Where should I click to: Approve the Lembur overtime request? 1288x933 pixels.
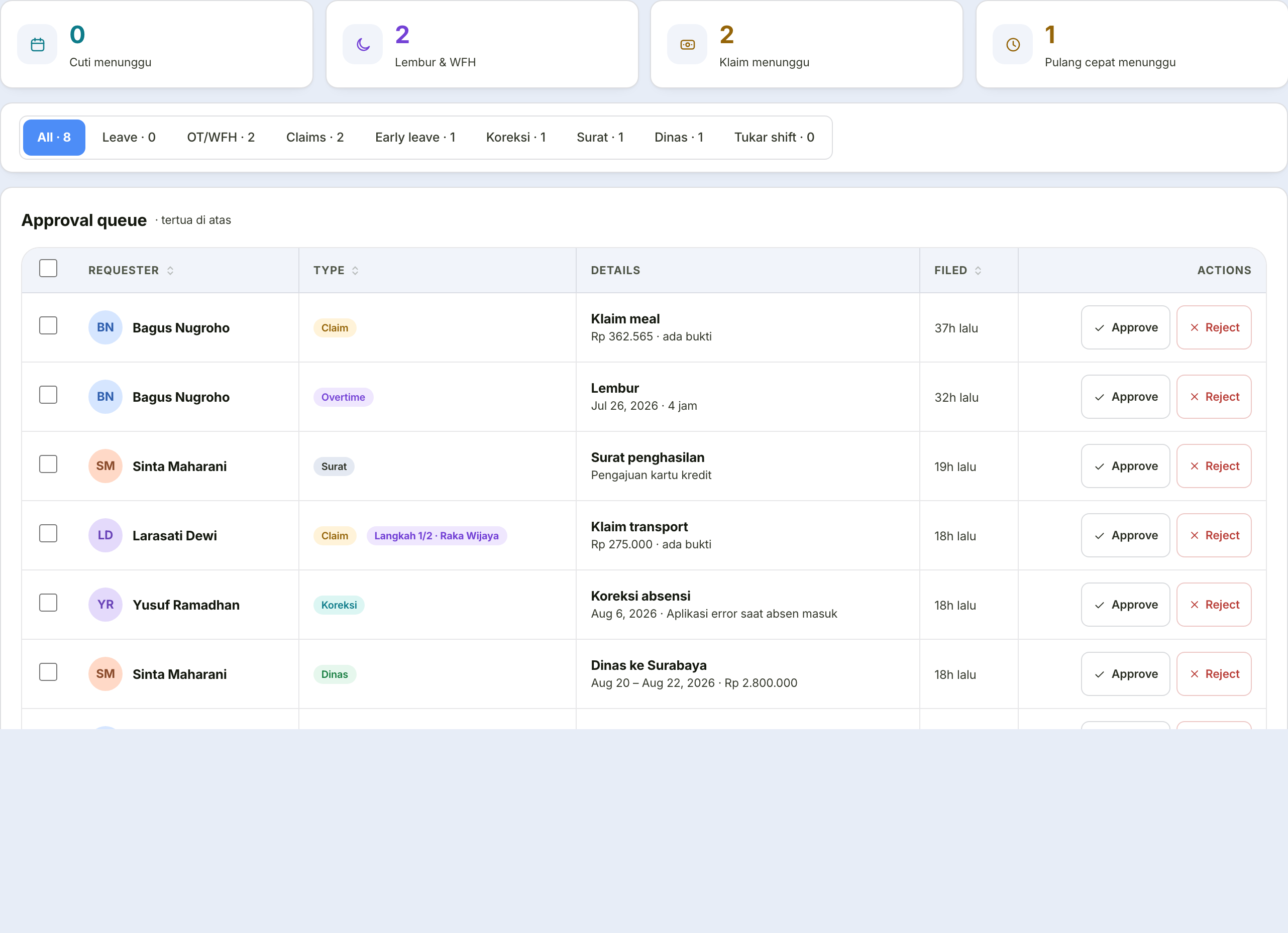pyautogui.click(x=1125, y=397)
